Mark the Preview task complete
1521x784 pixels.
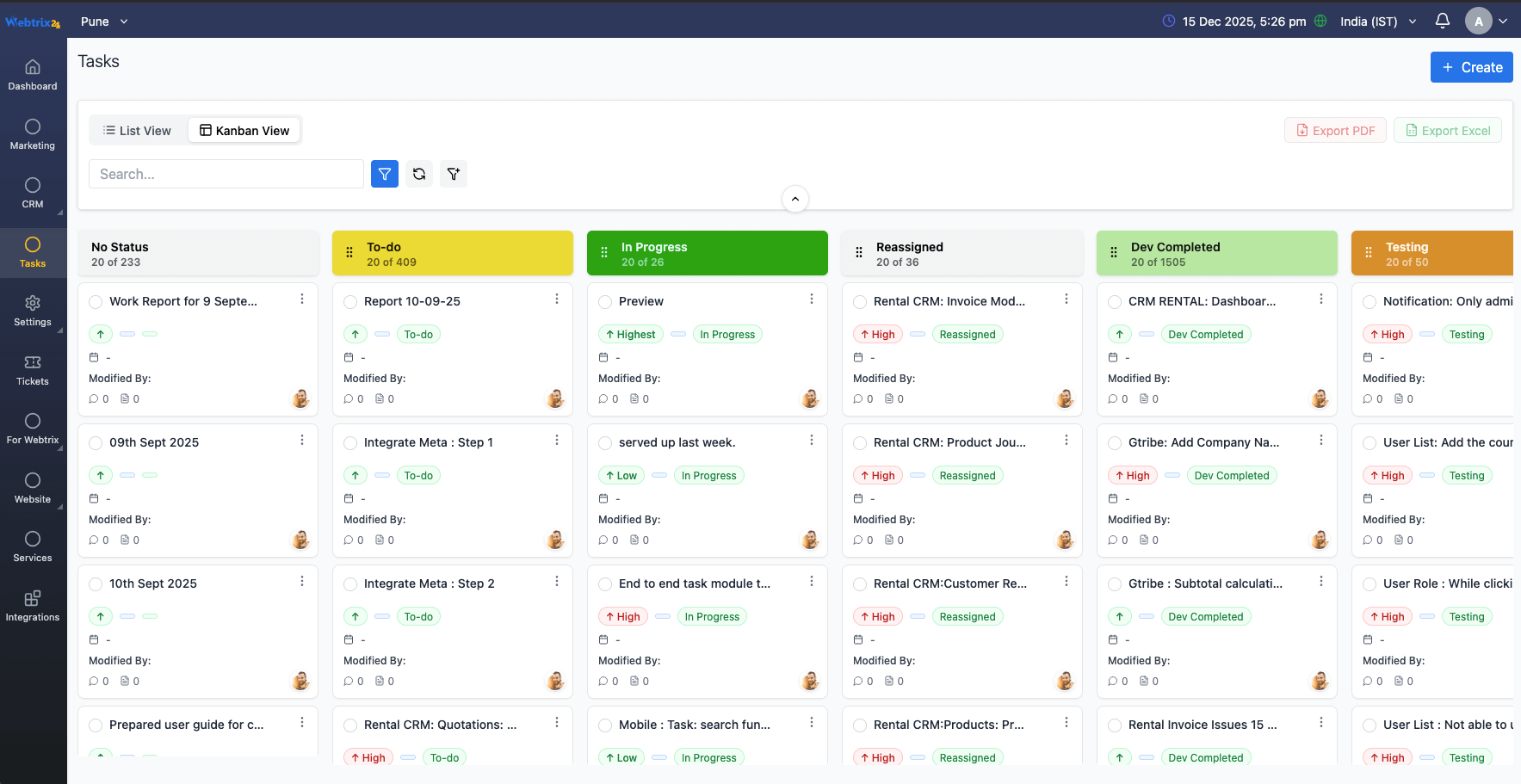605,302
